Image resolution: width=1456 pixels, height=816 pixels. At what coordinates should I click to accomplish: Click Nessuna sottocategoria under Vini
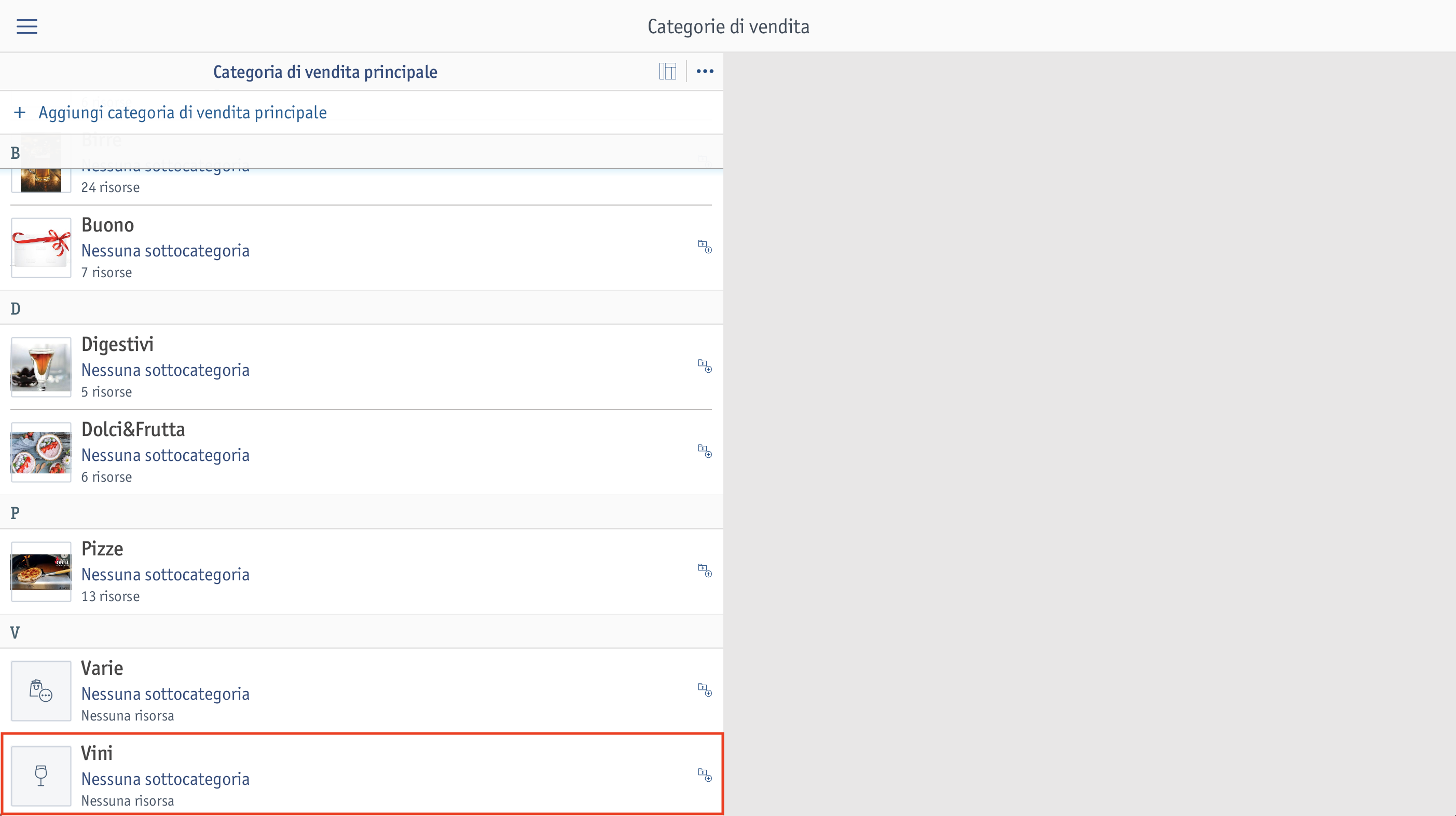166,779
